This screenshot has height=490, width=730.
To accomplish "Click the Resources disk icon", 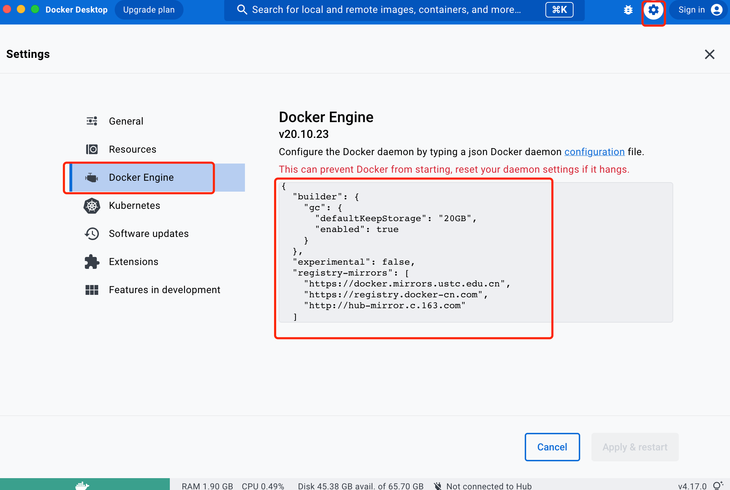I will pyautogui.click(x=92, y=149).
